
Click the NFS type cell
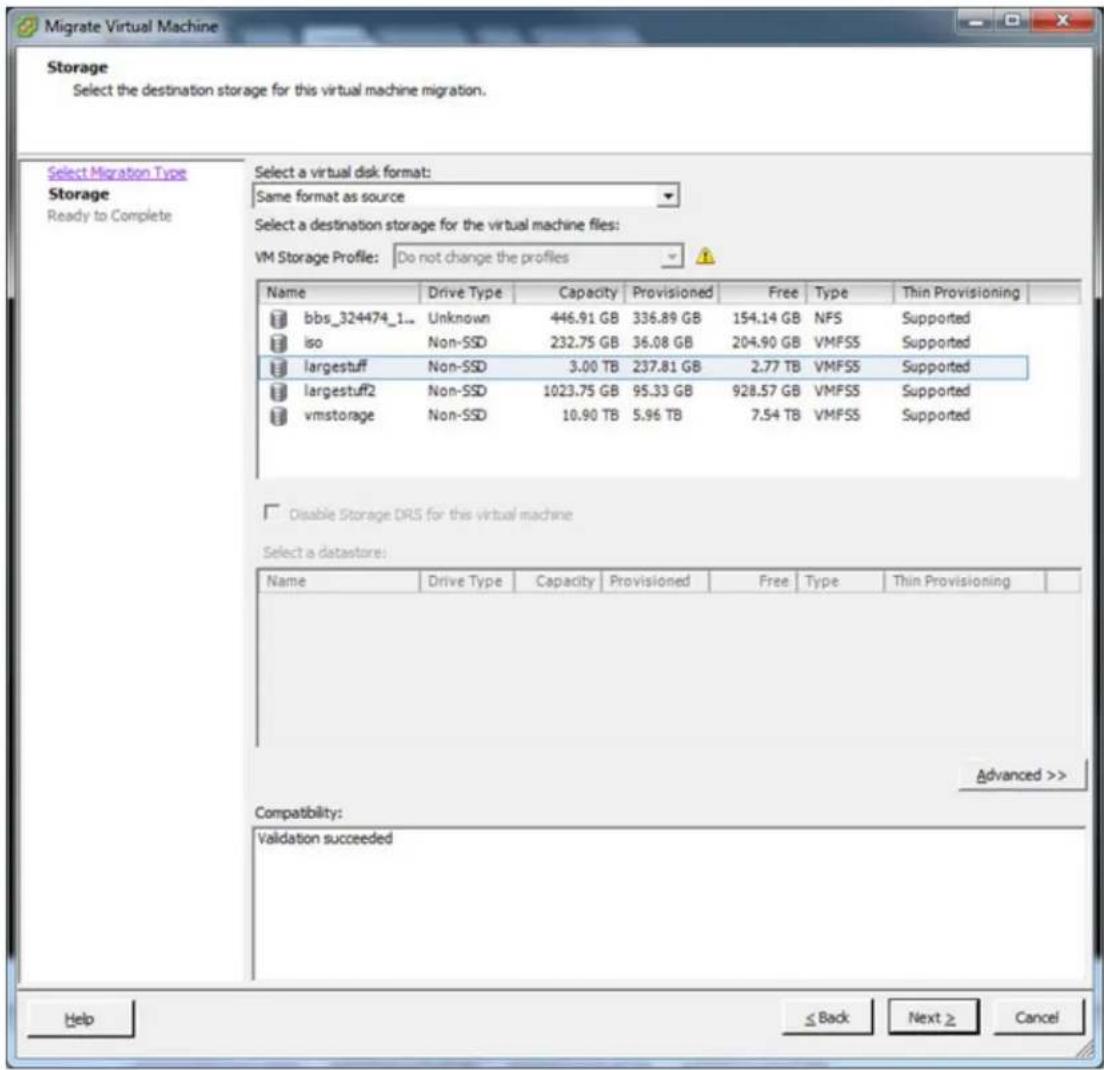pyautogui.click(x=828, y=318)
